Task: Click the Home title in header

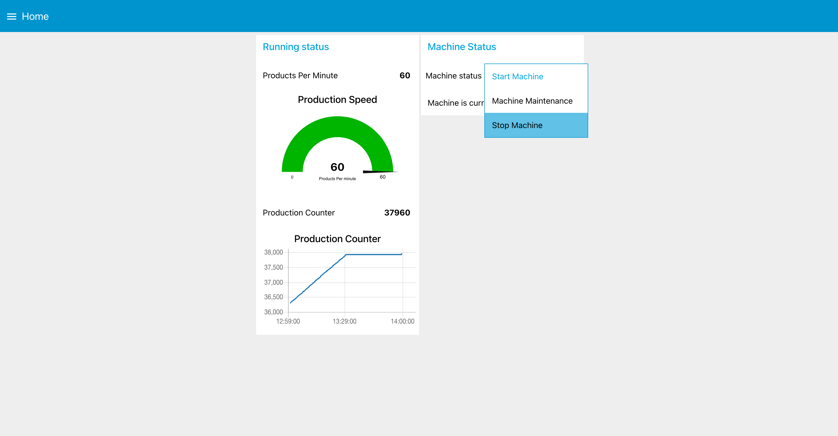Action: click(x=35, y=16)
